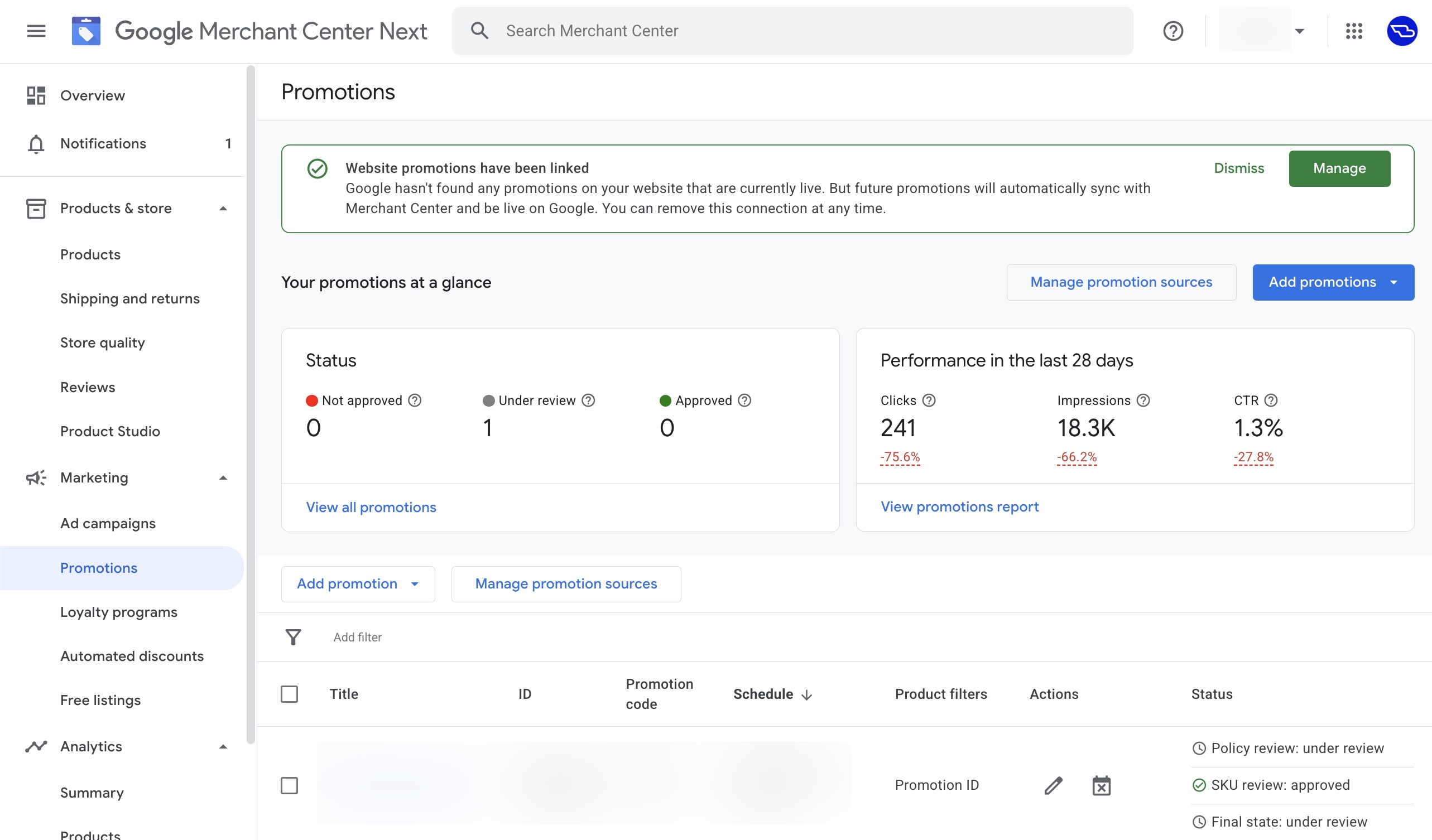The image size is (1432, 840).
Task: Dismiss the website promotions banner
Action: click(x=1239, y=168)
